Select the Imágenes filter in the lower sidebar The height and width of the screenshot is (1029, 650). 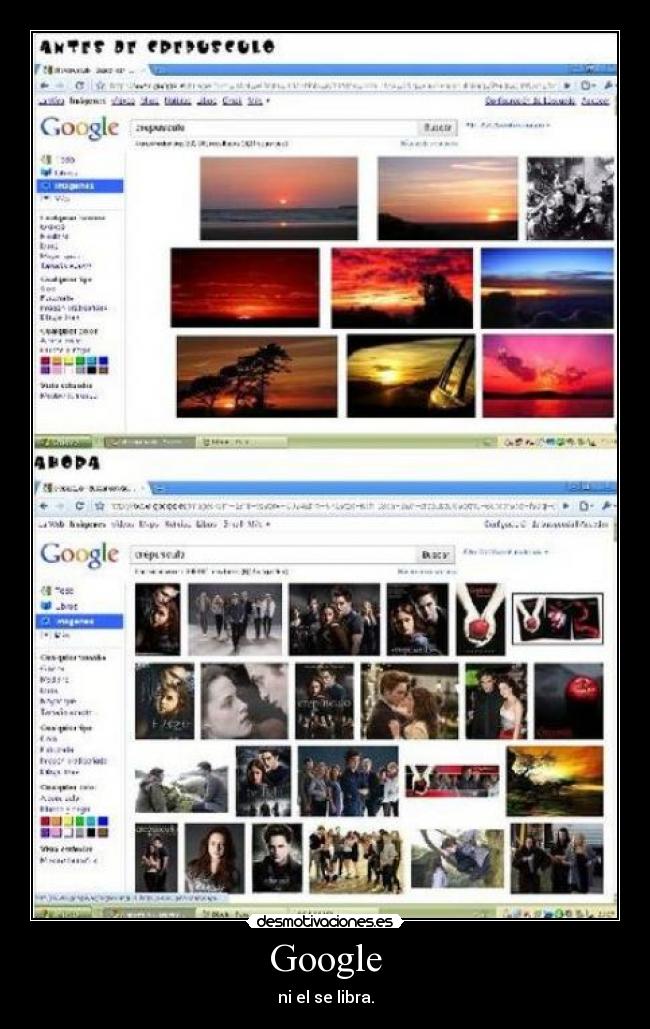[79, 621]
